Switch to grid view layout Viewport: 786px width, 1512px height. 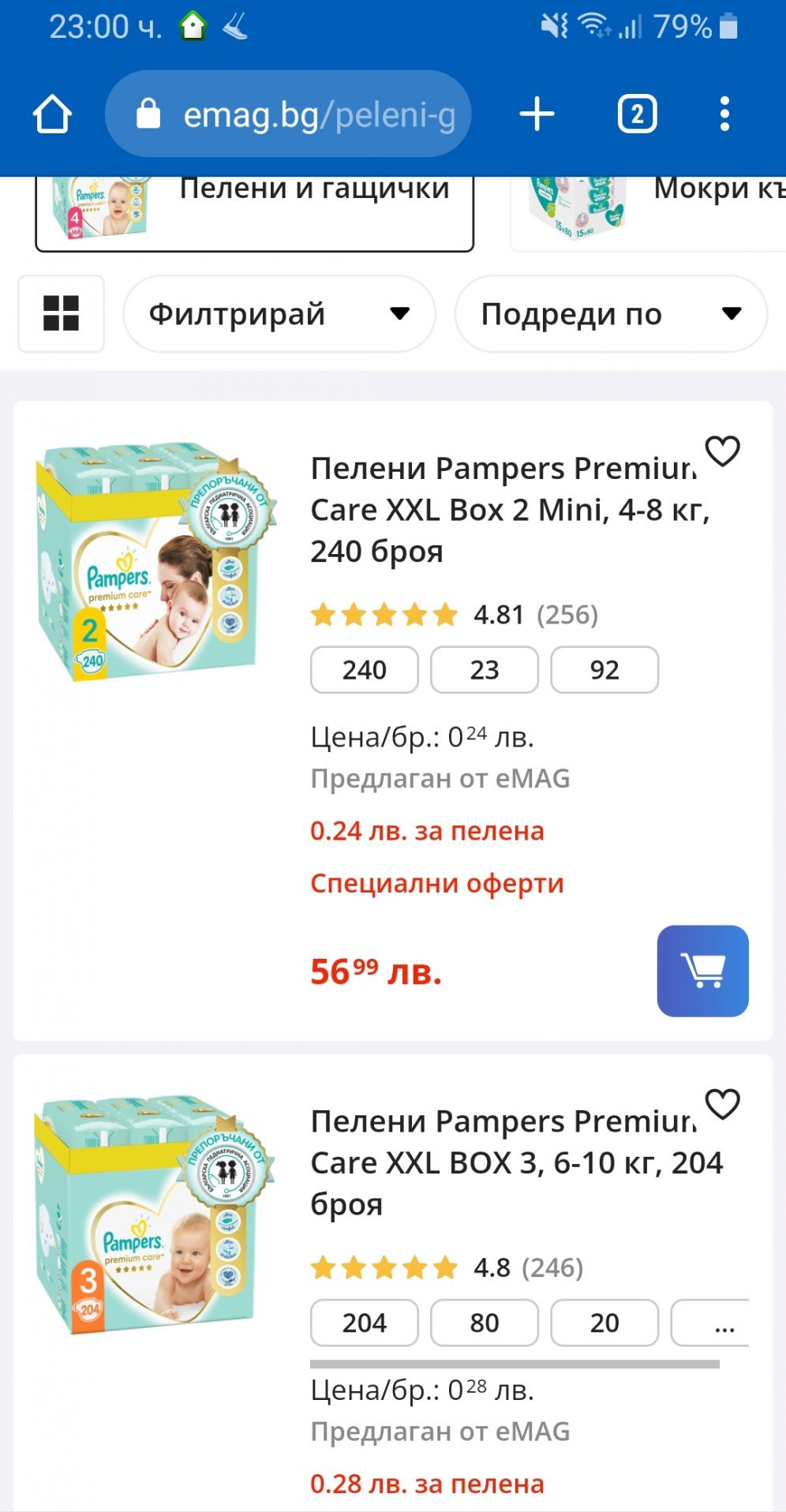click(61, 313)
